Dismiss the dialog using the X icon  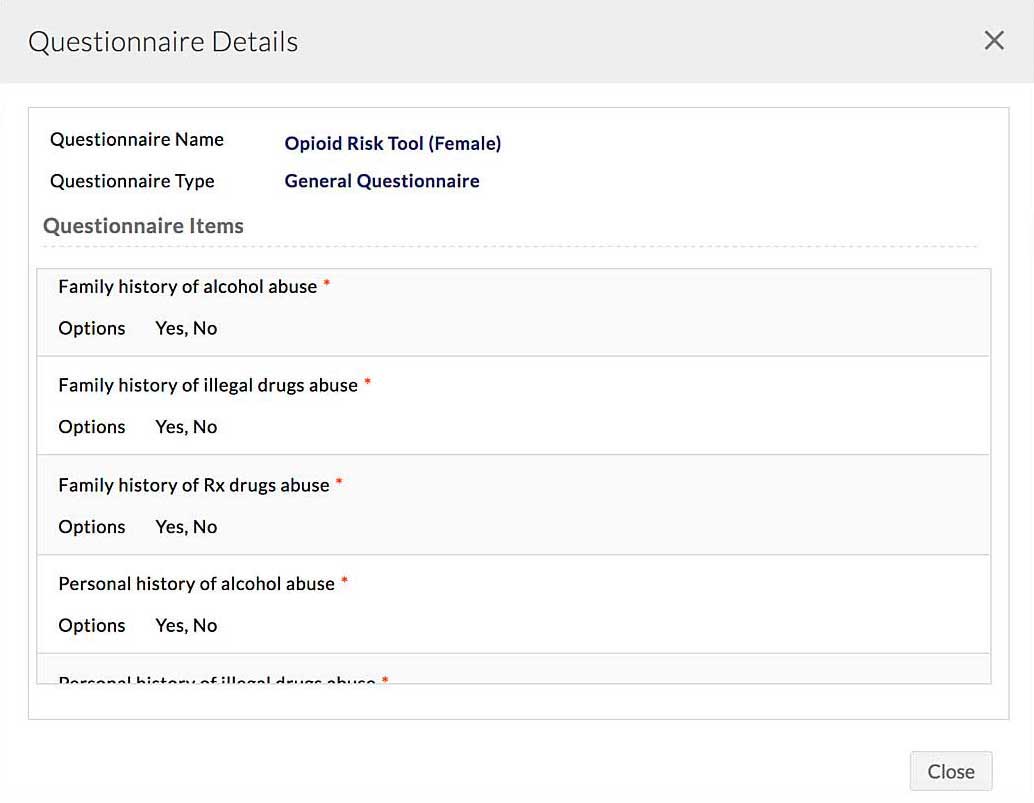pyautogui.click(x=994, y=40)
